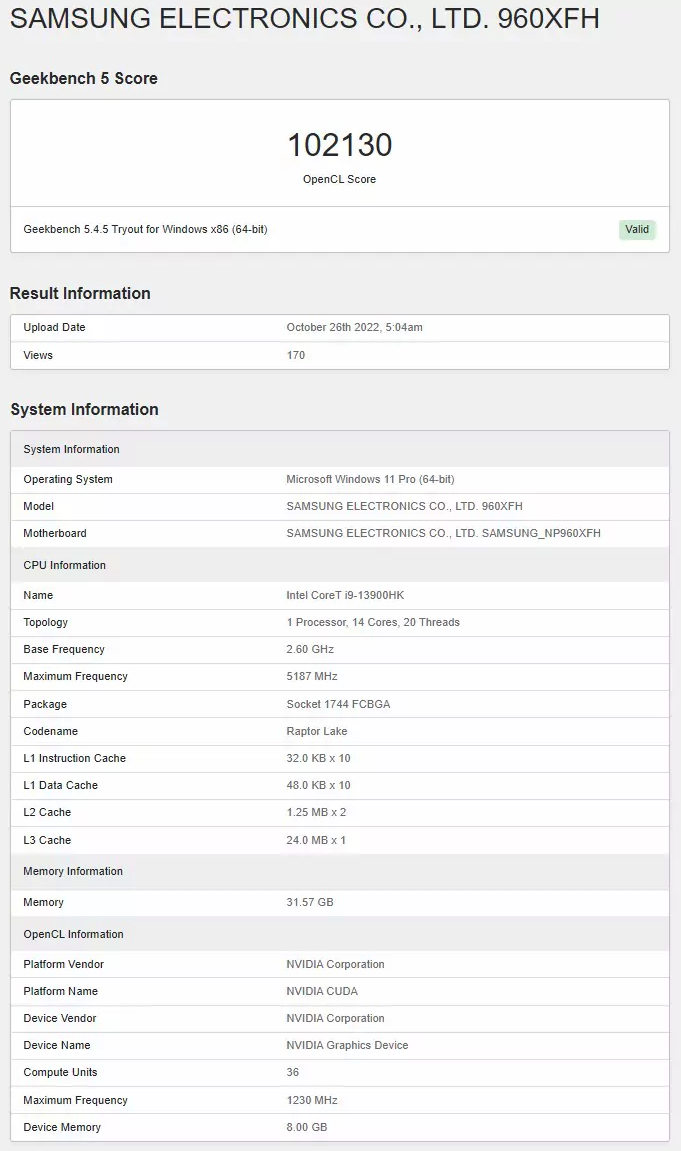Click the Device Name label
The height and width of the screenshot is (1151, 681).
57,1047
